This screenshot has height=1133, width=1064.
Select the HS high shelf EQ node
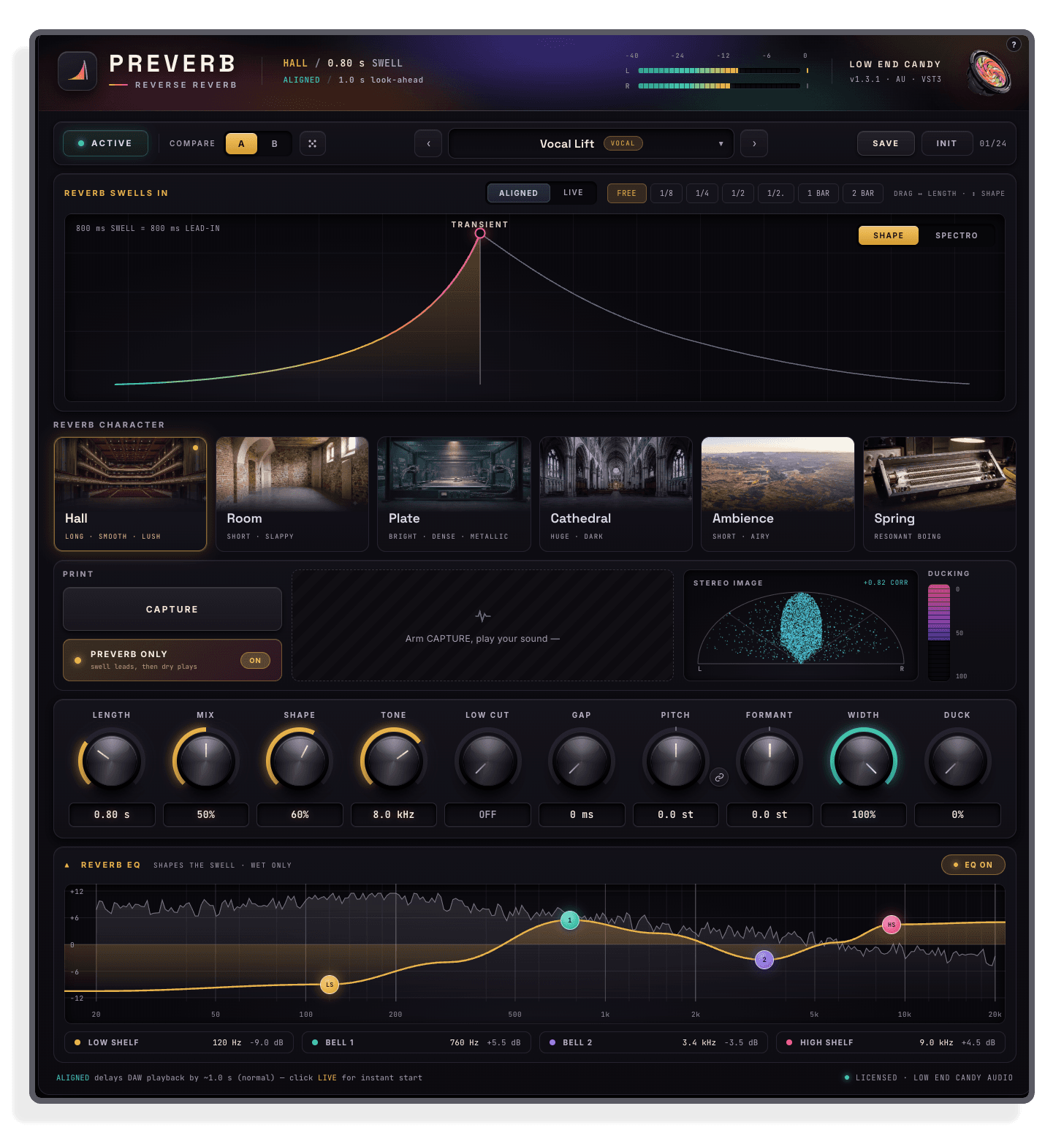click(x=891, y=925)
